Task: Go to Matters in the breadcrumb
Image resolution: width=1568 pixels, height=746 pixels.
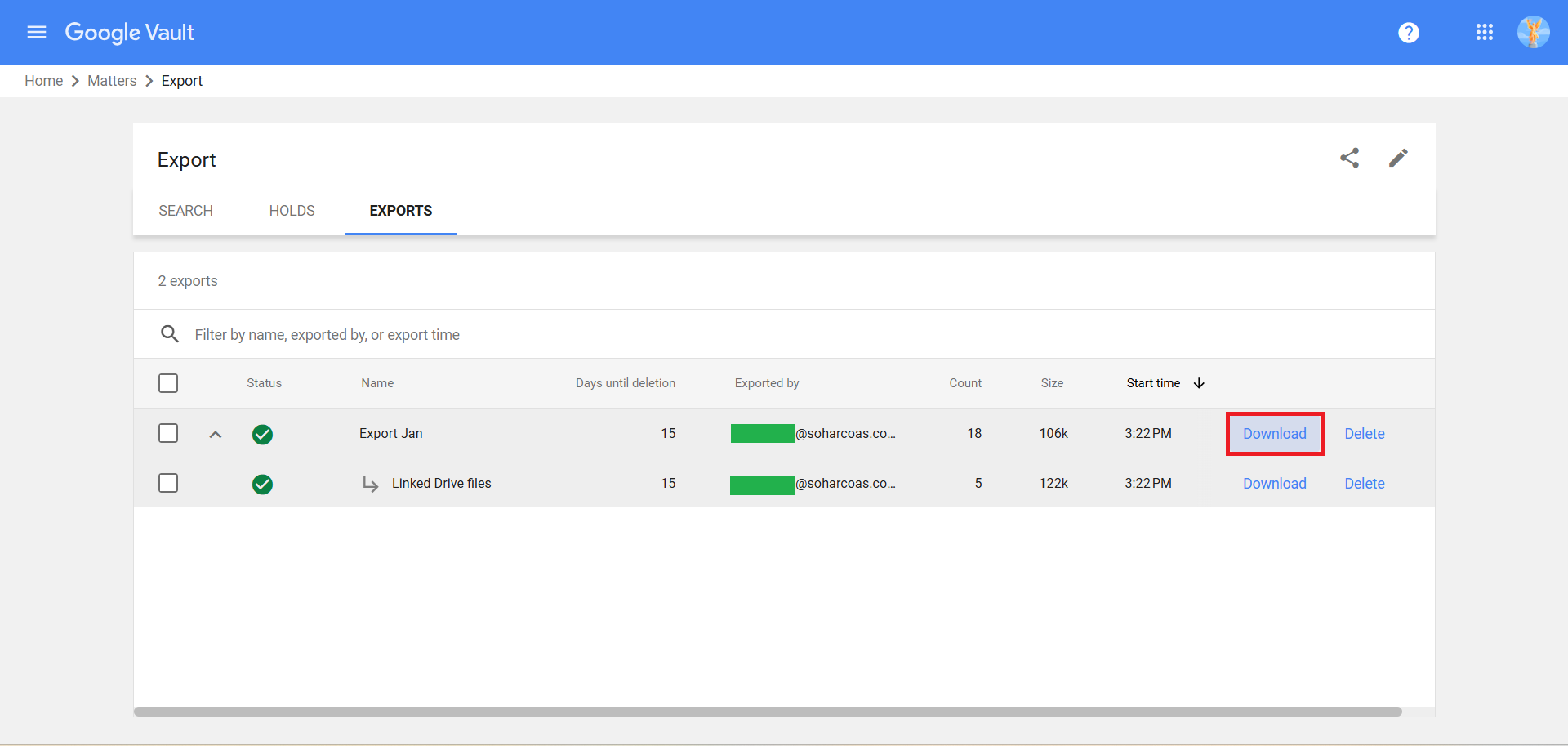Action: click(112, 81)
